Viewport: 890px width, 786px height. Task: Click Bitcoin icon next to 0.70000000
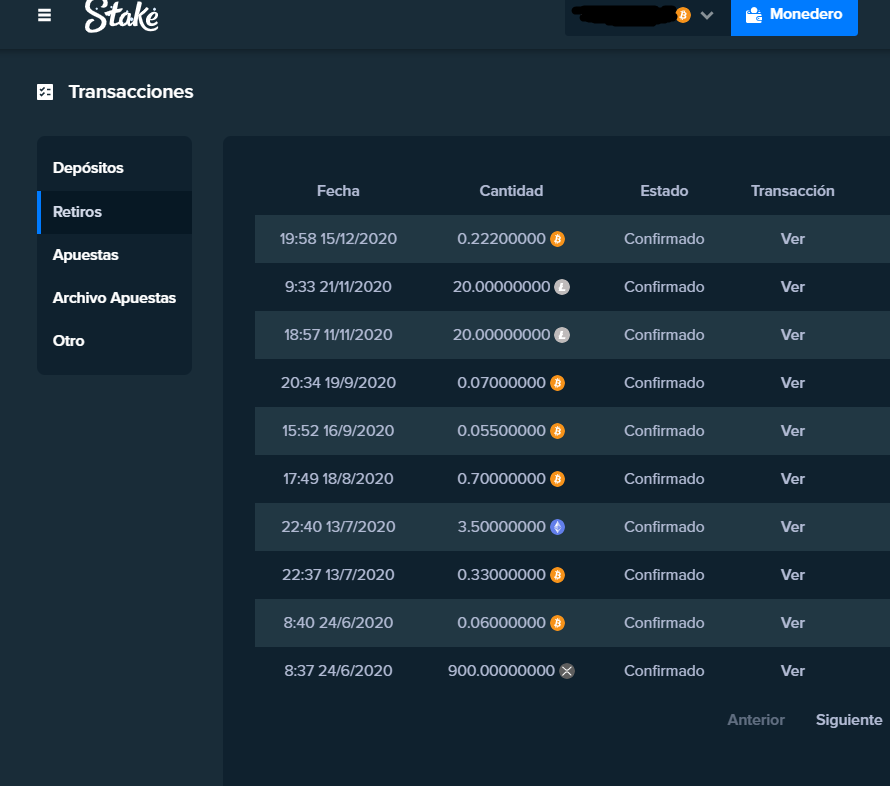pos(558,479)
